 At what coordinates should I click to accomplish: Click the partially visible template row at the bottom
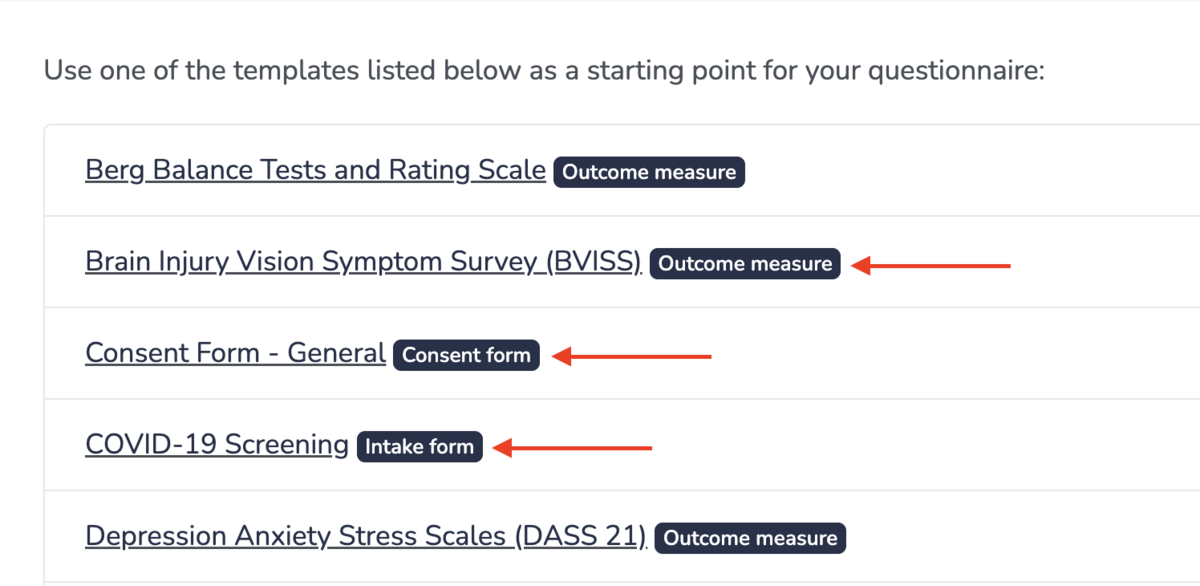pyautogui.click(x=600, y=580)
